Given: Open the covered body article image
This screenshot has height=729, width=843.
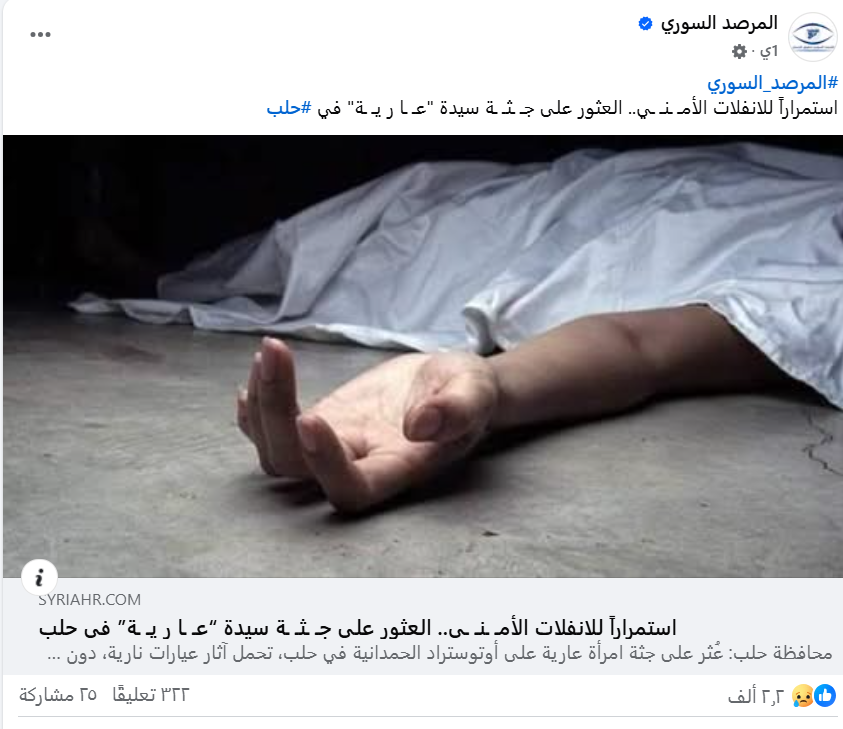Looking at the screenshot, I should (423, 356).
